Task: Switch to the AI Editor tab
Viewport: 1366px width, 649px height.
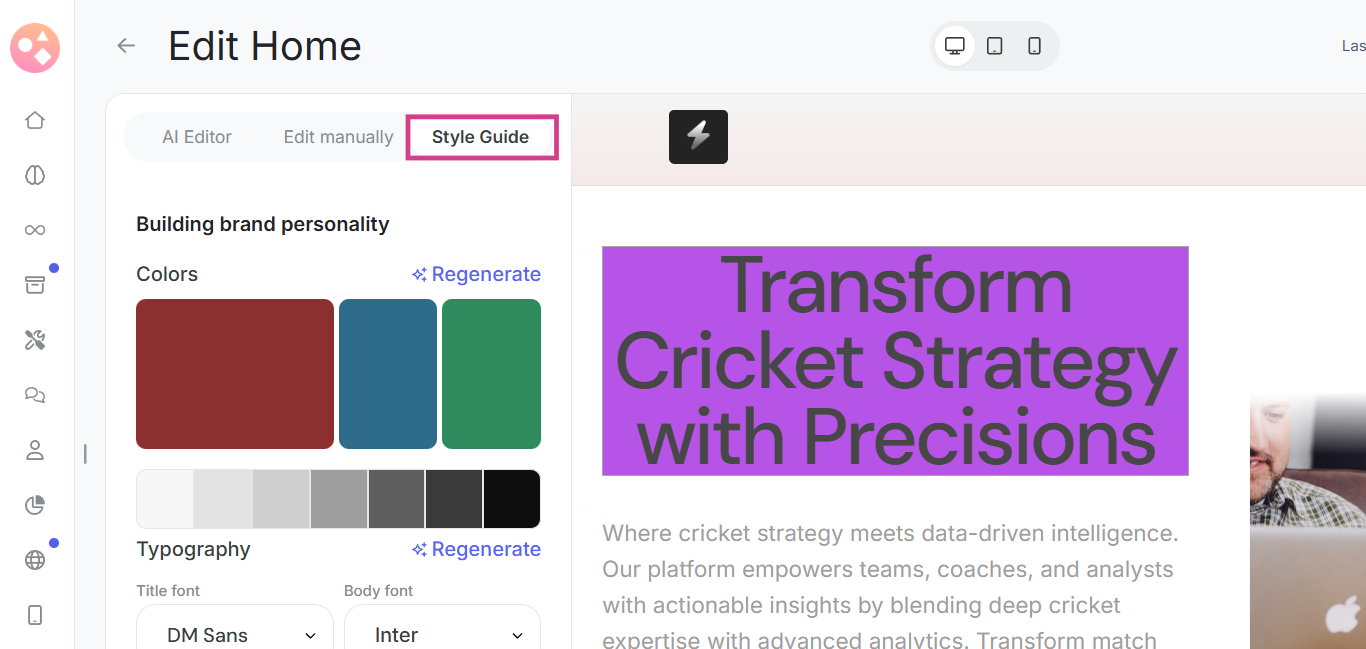Action: (x=197, y=137)
